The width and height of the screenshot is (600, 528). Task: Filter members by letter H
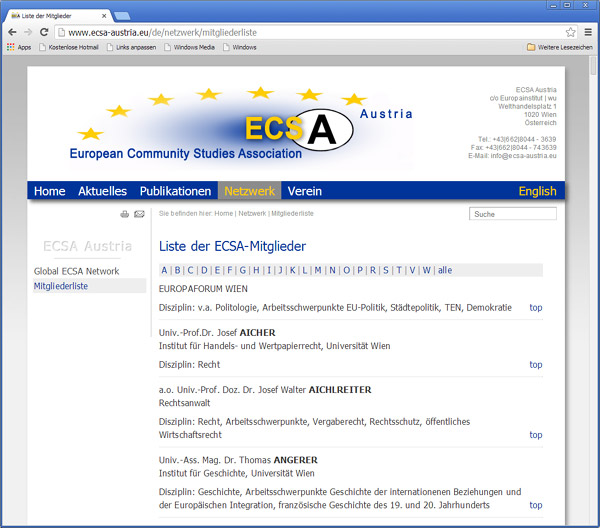[256, 270]
